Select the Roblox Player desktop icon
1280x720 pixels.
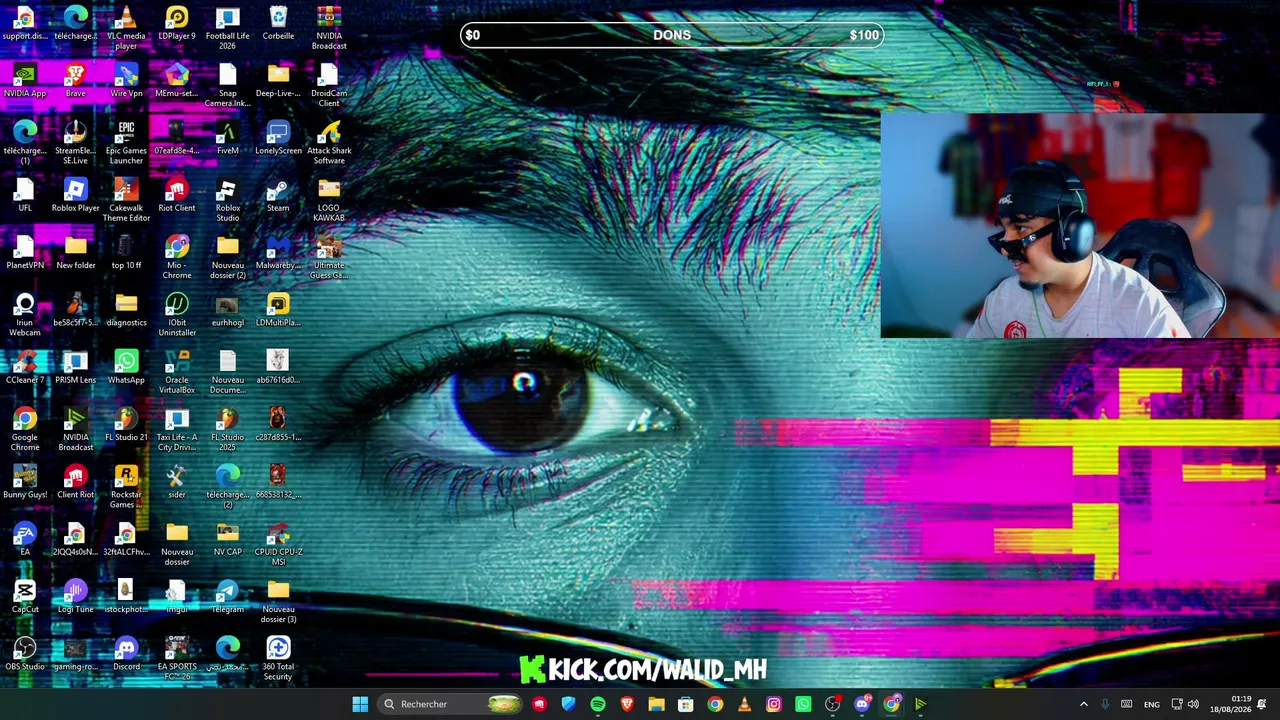pyautogui.click(x=76, y=195)
